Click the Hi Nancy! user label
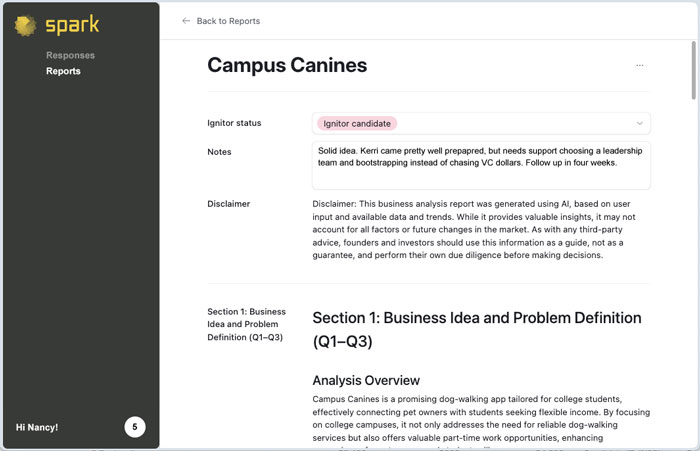The height and width of the screenshot is (451, 700). click(37, 427)
